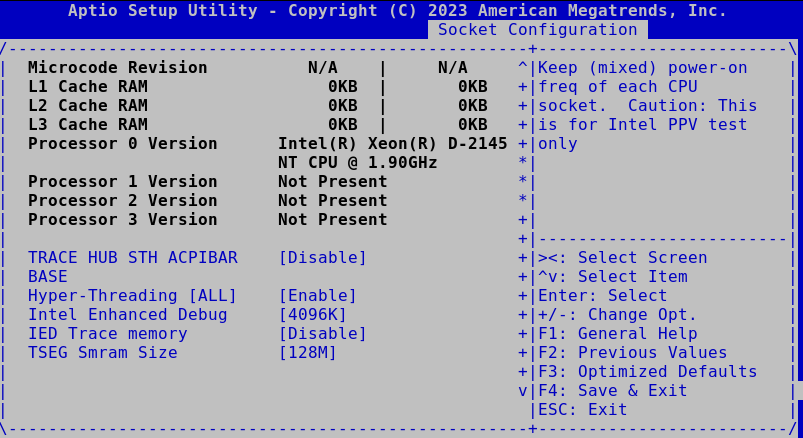
Task: Highlight the Hyper-Threading [ALL] setting label
Action: (x=132, y=296)
